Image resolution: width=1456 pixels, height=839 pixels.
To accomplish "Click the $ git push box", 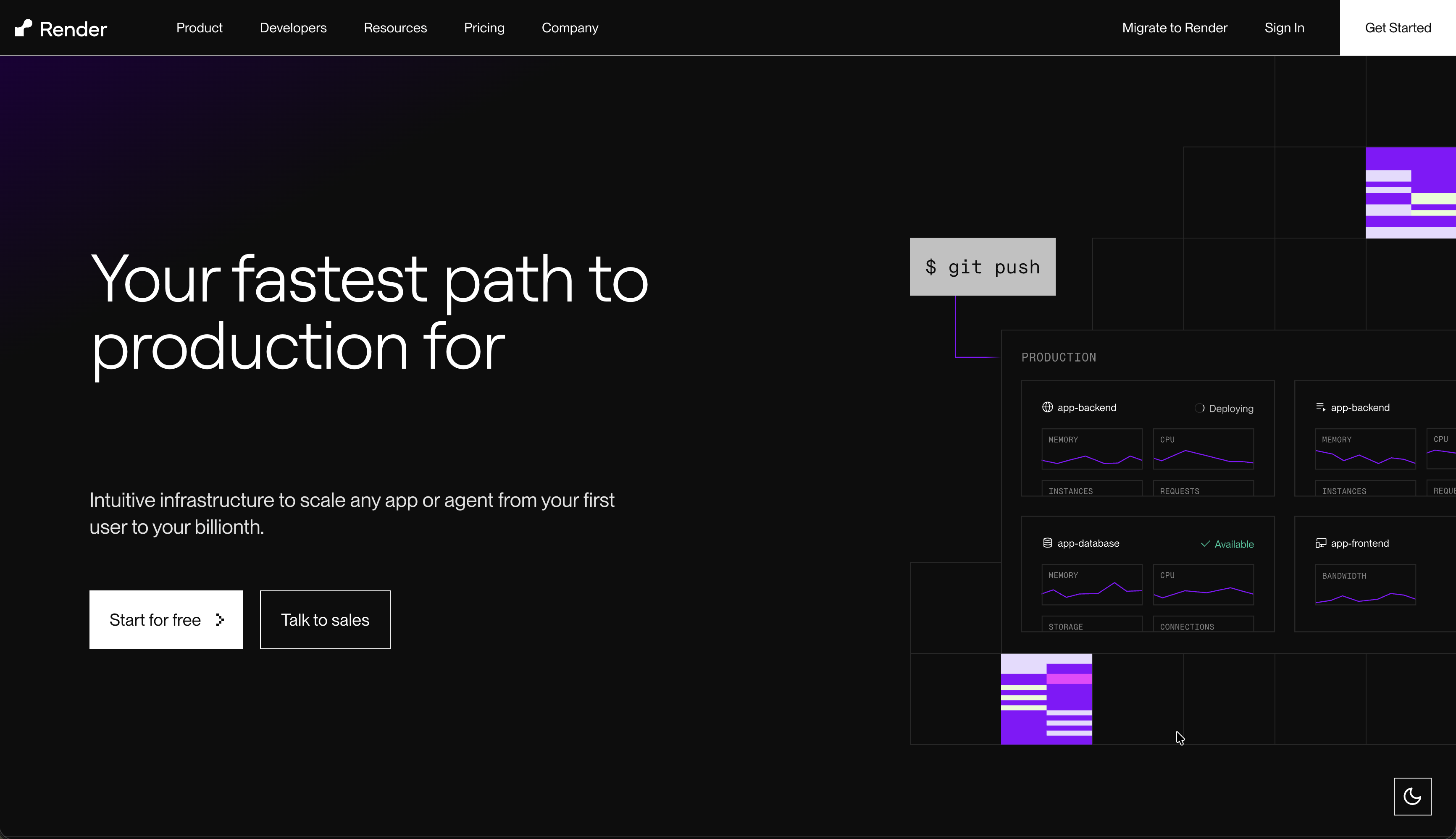I will [983, 267].
